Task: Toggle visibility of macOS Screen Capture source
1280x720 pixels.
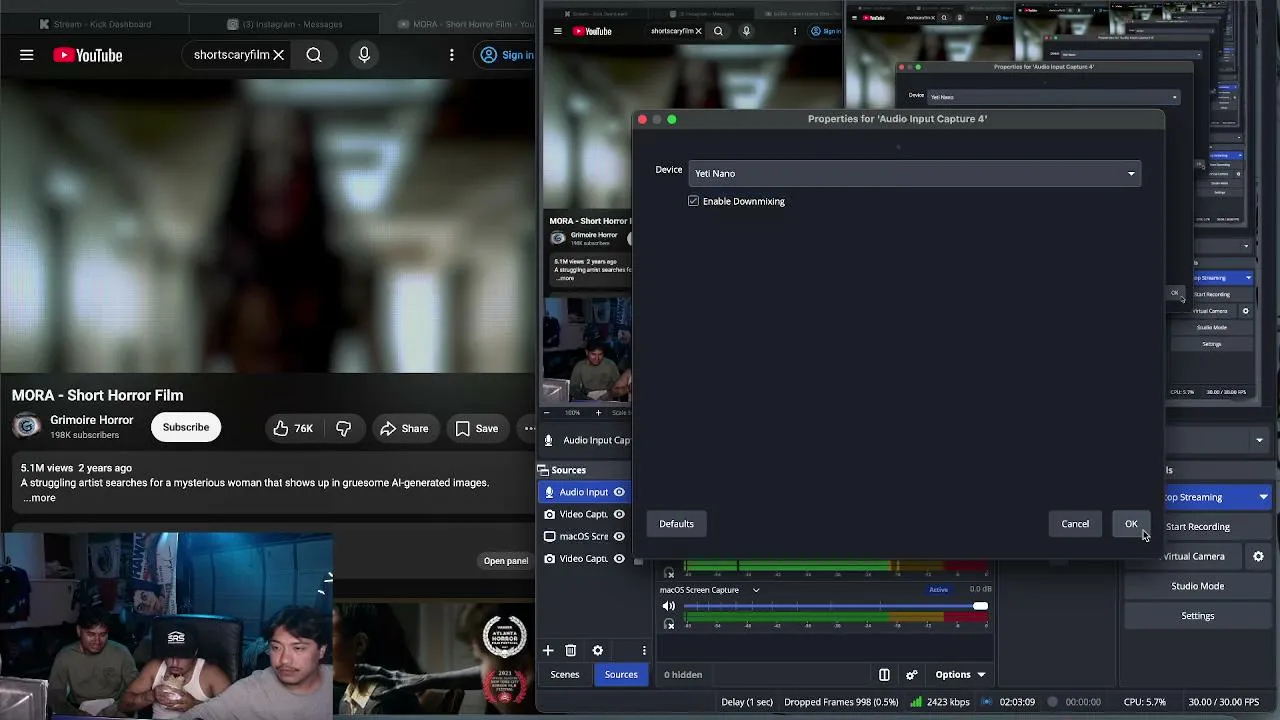Action: tap(619, 536)
